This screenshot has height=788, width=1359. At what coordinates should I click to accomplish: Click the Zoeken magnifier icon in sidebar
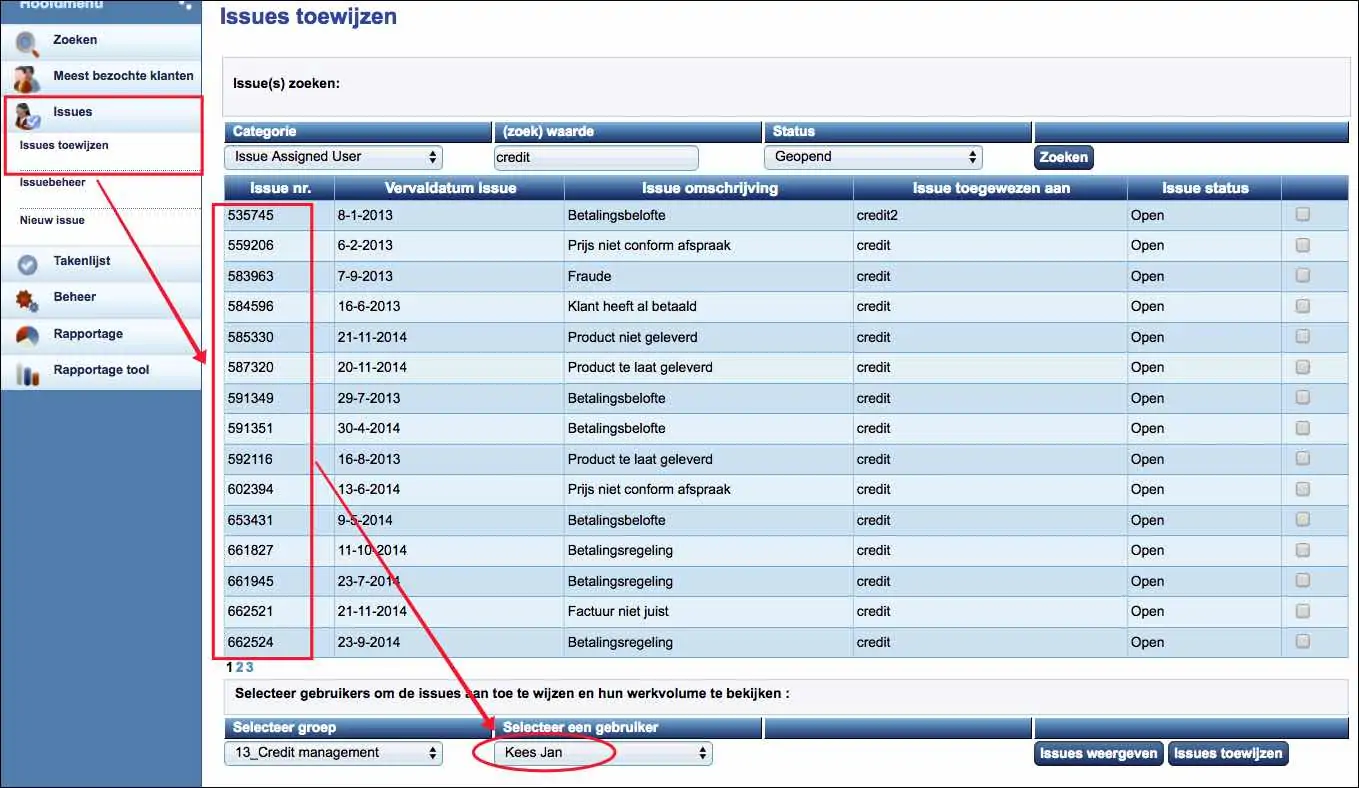coord(28,42)
